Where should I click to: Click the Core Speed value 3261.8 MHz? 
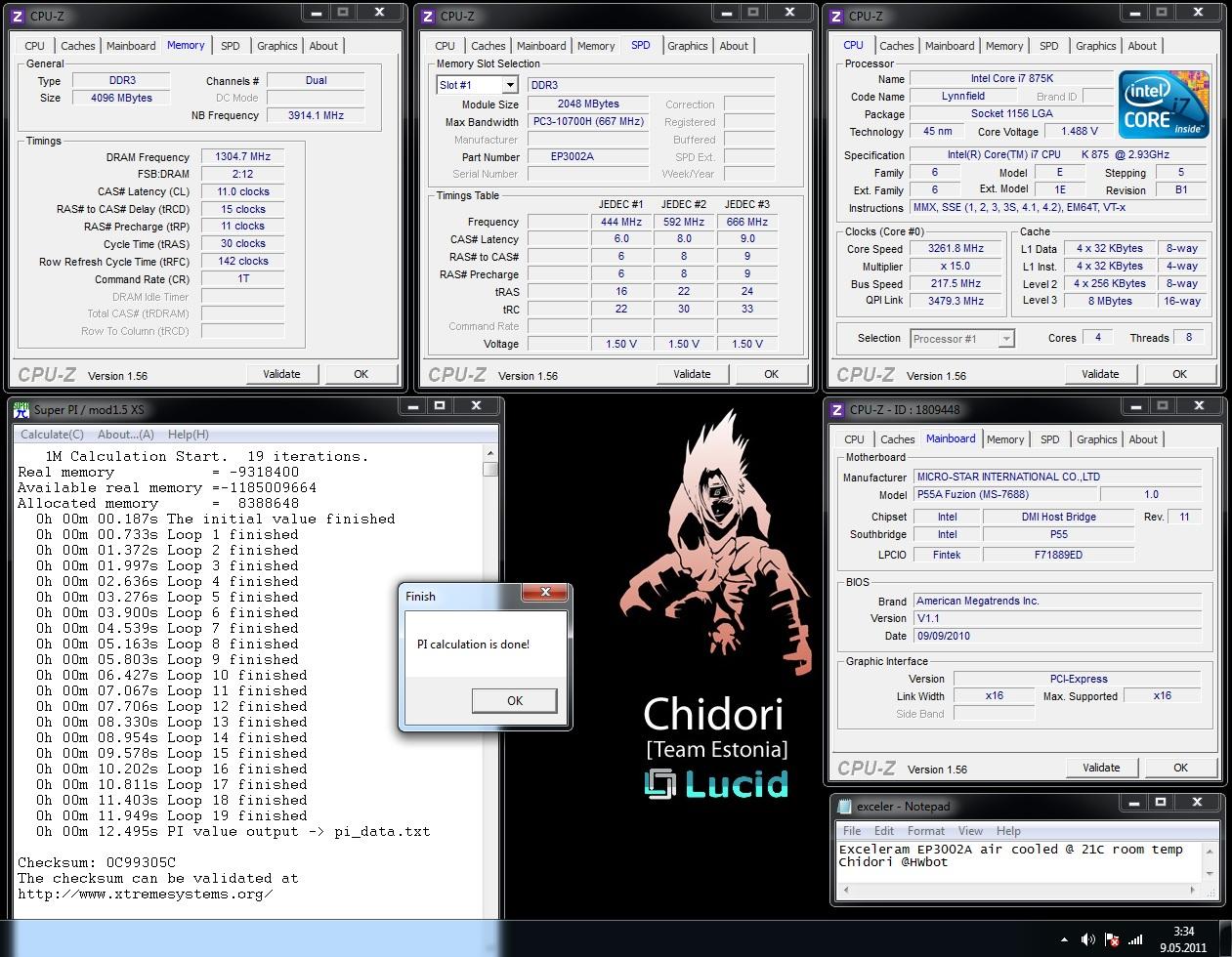956,248
